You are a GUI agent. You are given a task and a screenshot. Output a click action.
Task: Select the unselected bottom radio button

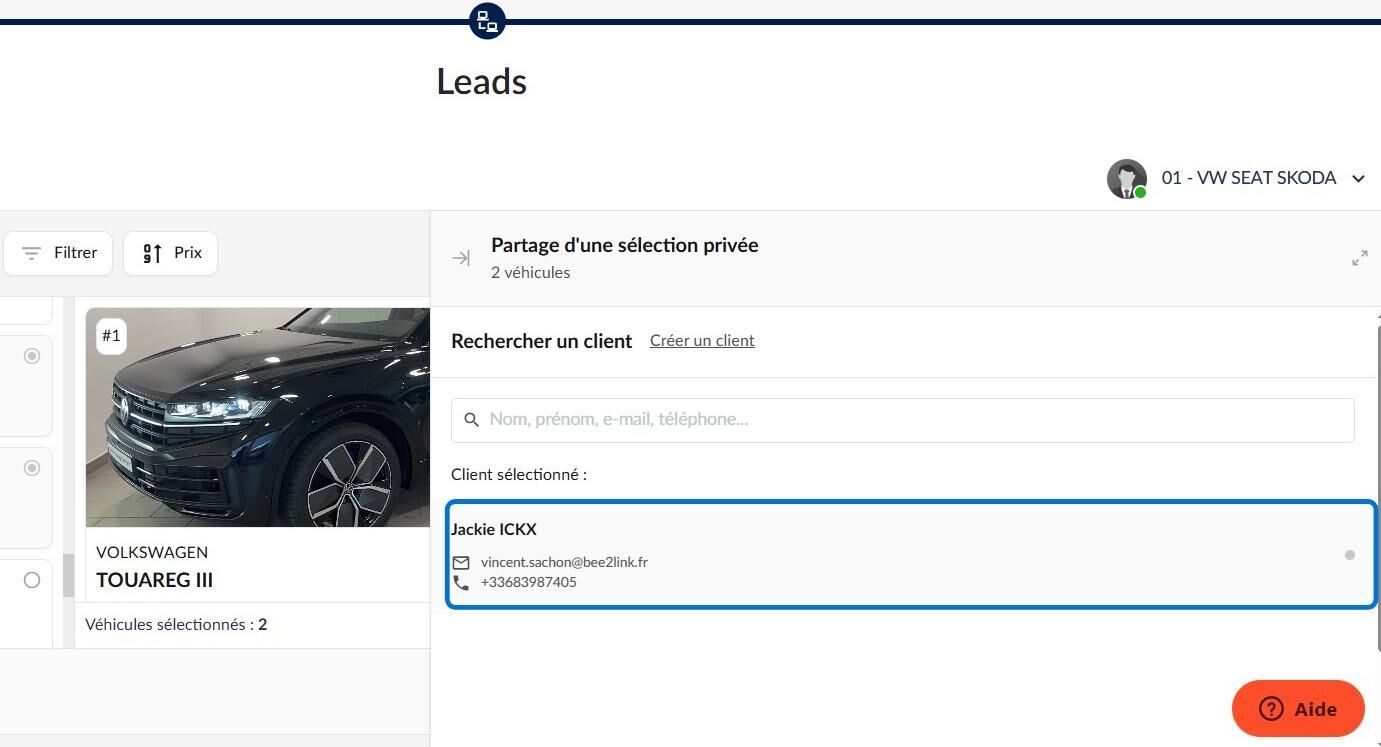click(32, 580)
